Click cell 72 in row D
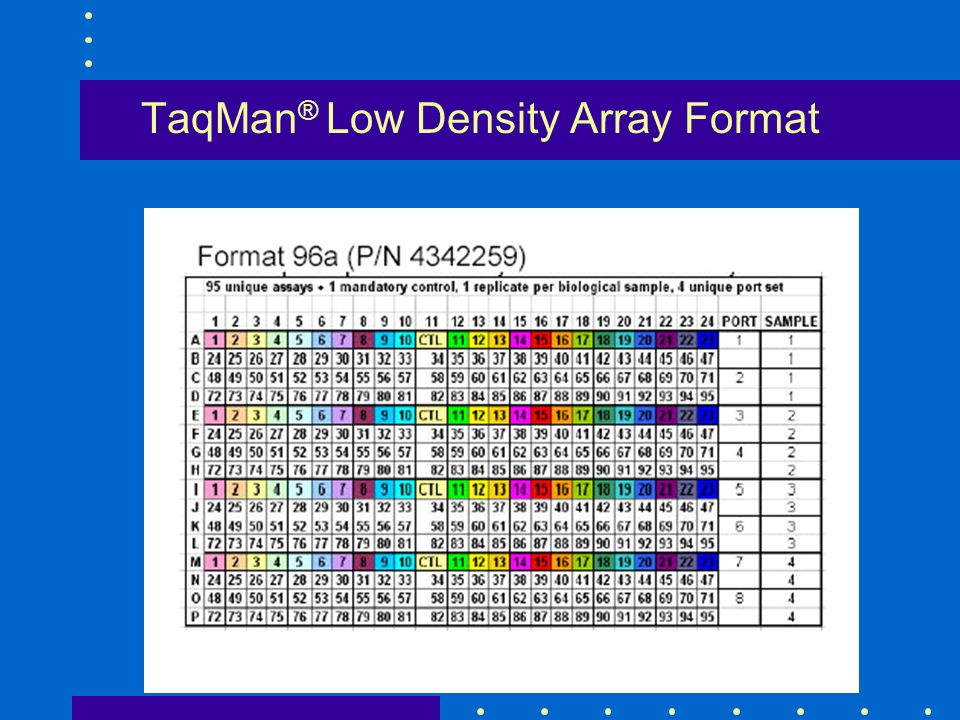This screenshot has width=960, height=720. 214,396
